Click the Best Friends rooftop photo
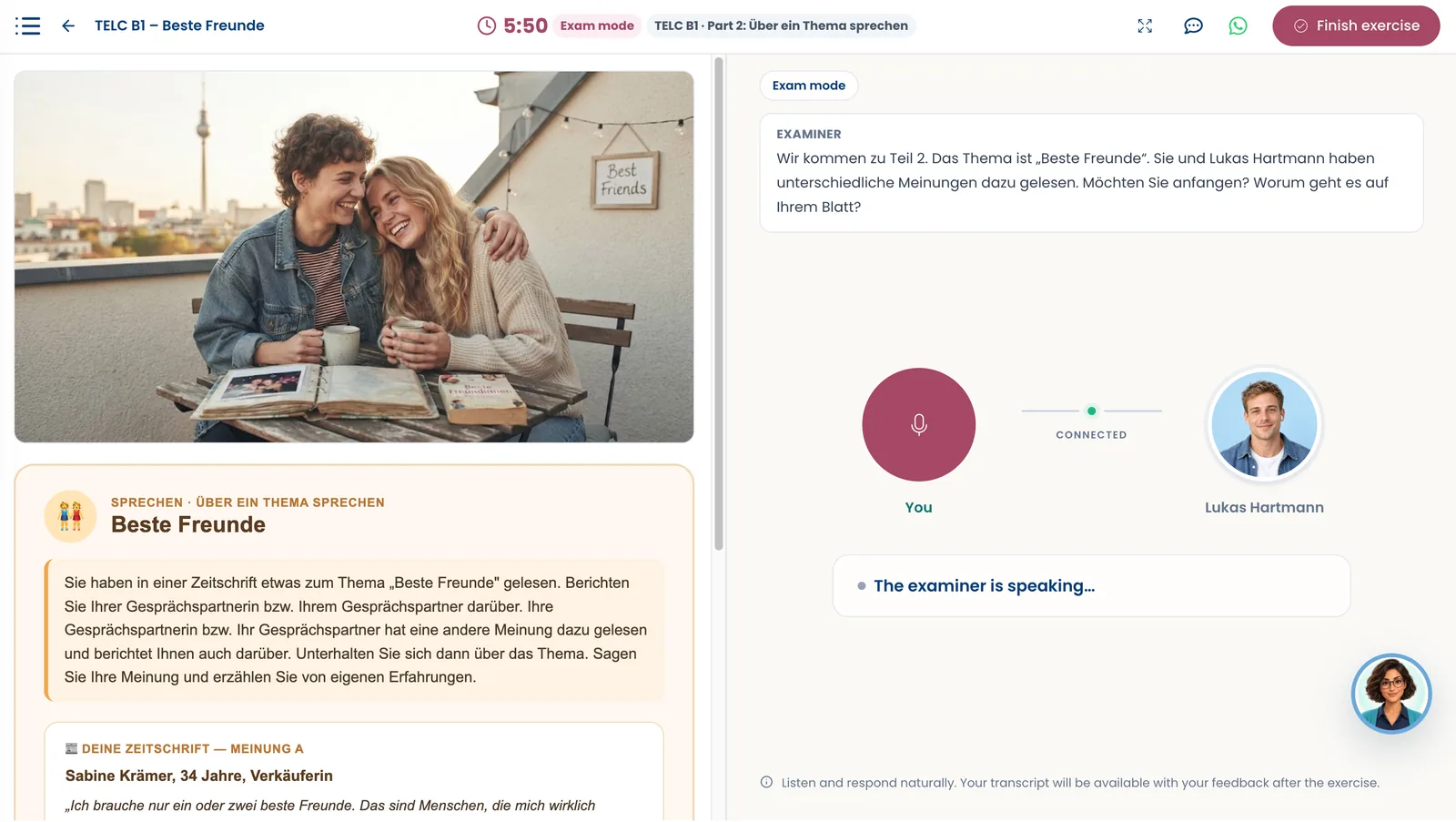1456x822 pixels. point(354,257)
